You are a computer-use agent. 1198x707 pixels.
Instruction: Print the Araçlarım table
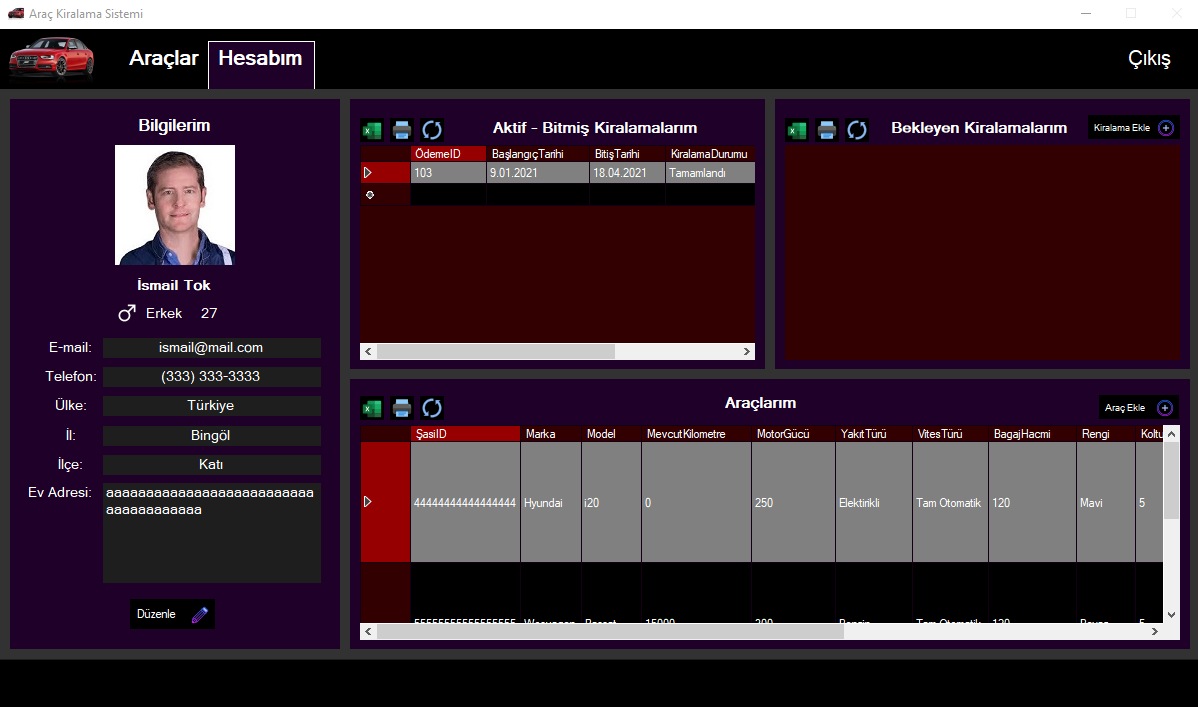tap(402, 408)
